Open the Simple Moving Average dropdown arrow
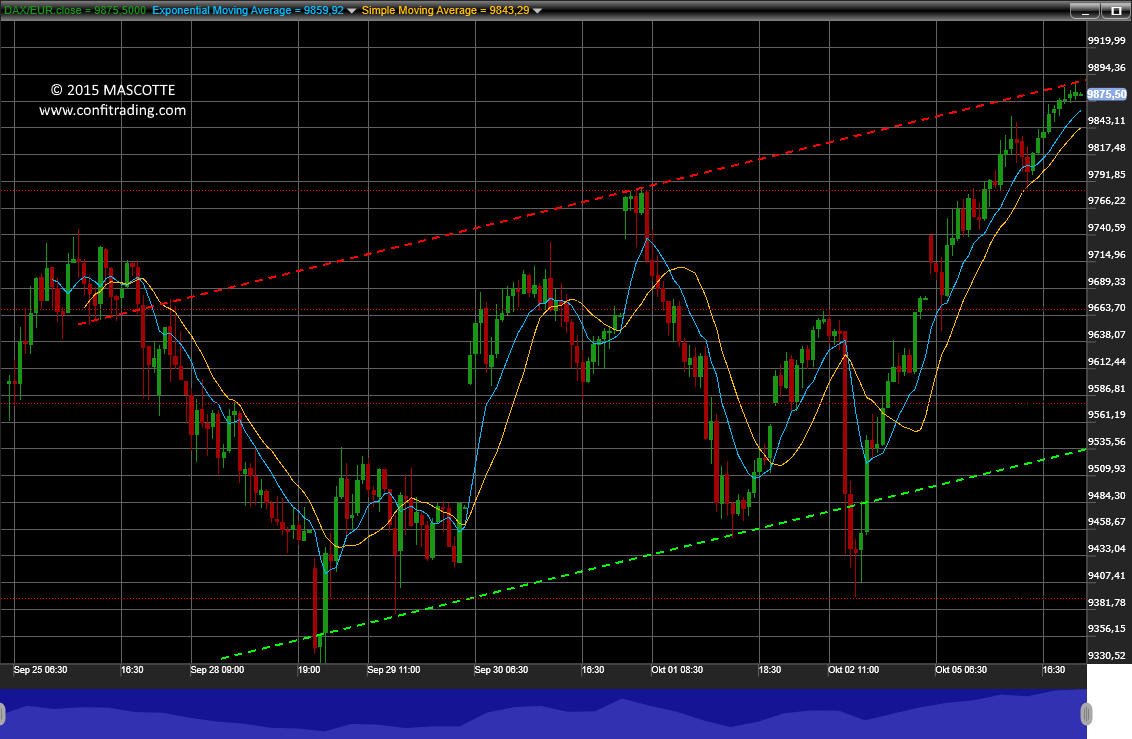This screenshot has height=739, width=1132. point(537,11)
